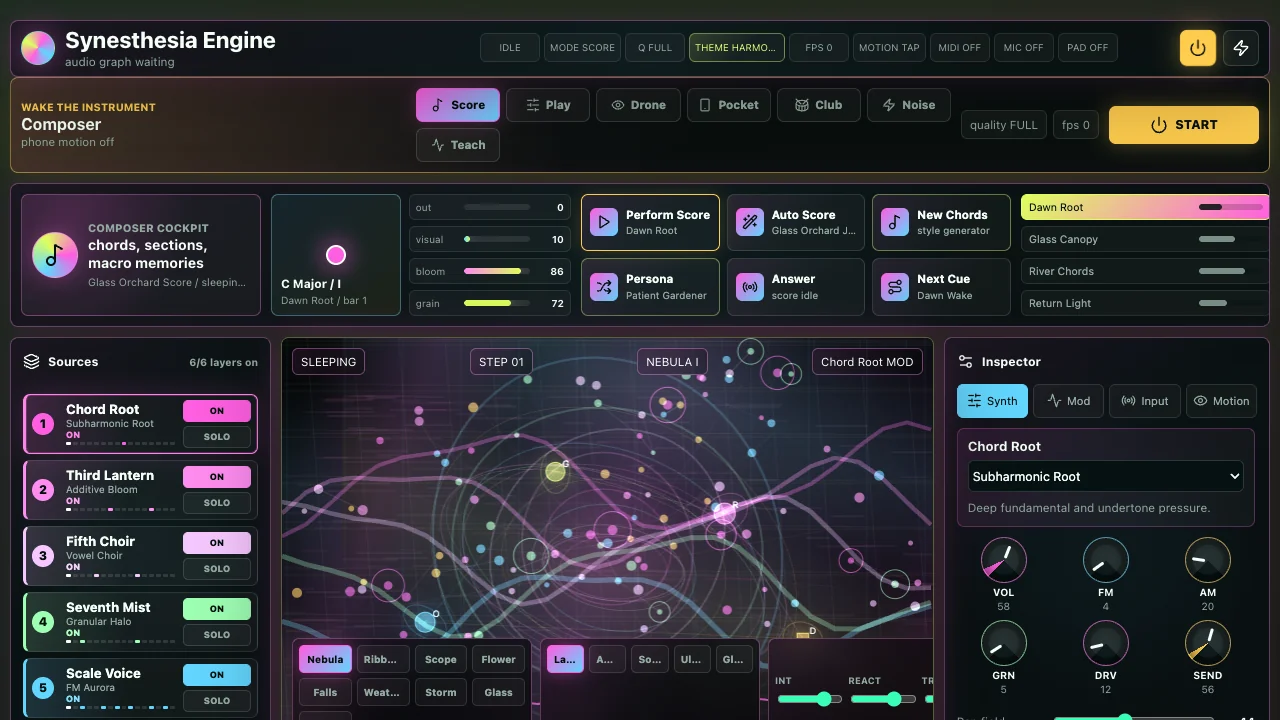The height and width of the screenshot is (720, 1280).
Task: Open the Mod tab in Inspector
Action: coord(1069,401)
